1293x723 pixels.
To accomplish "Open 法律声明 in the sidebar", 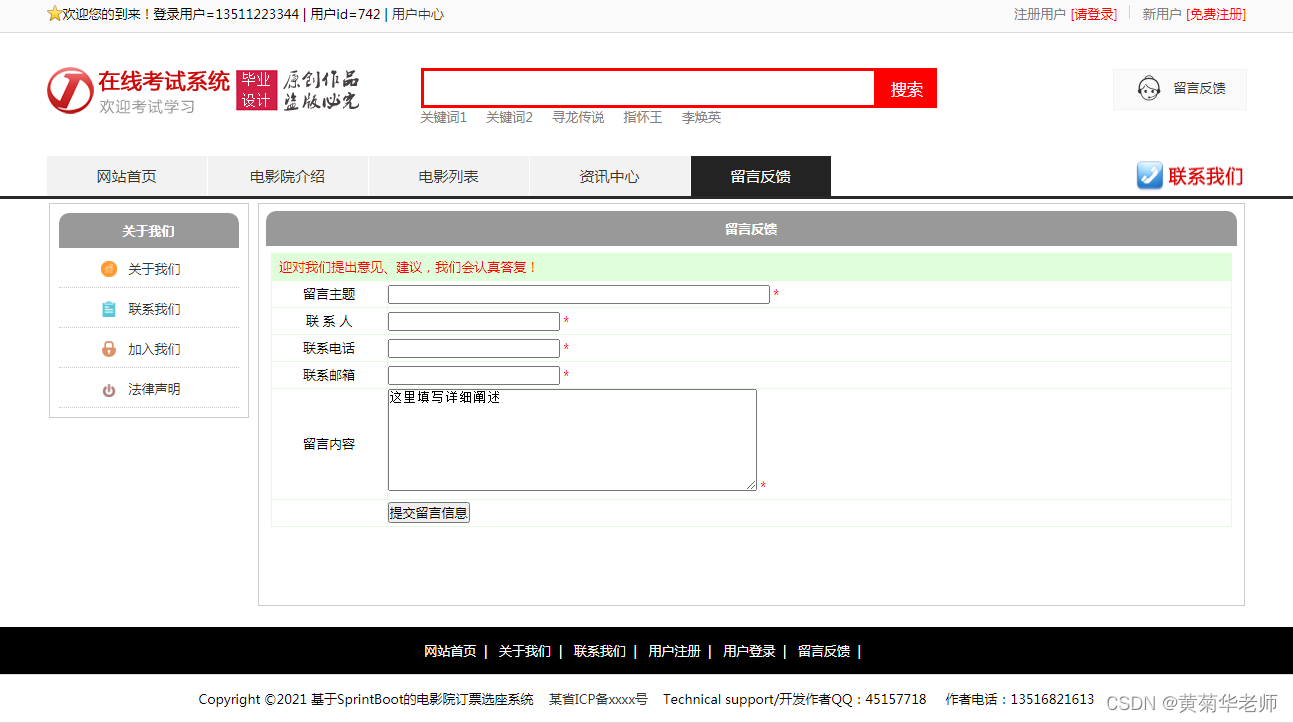I will (x=154, y=389).
